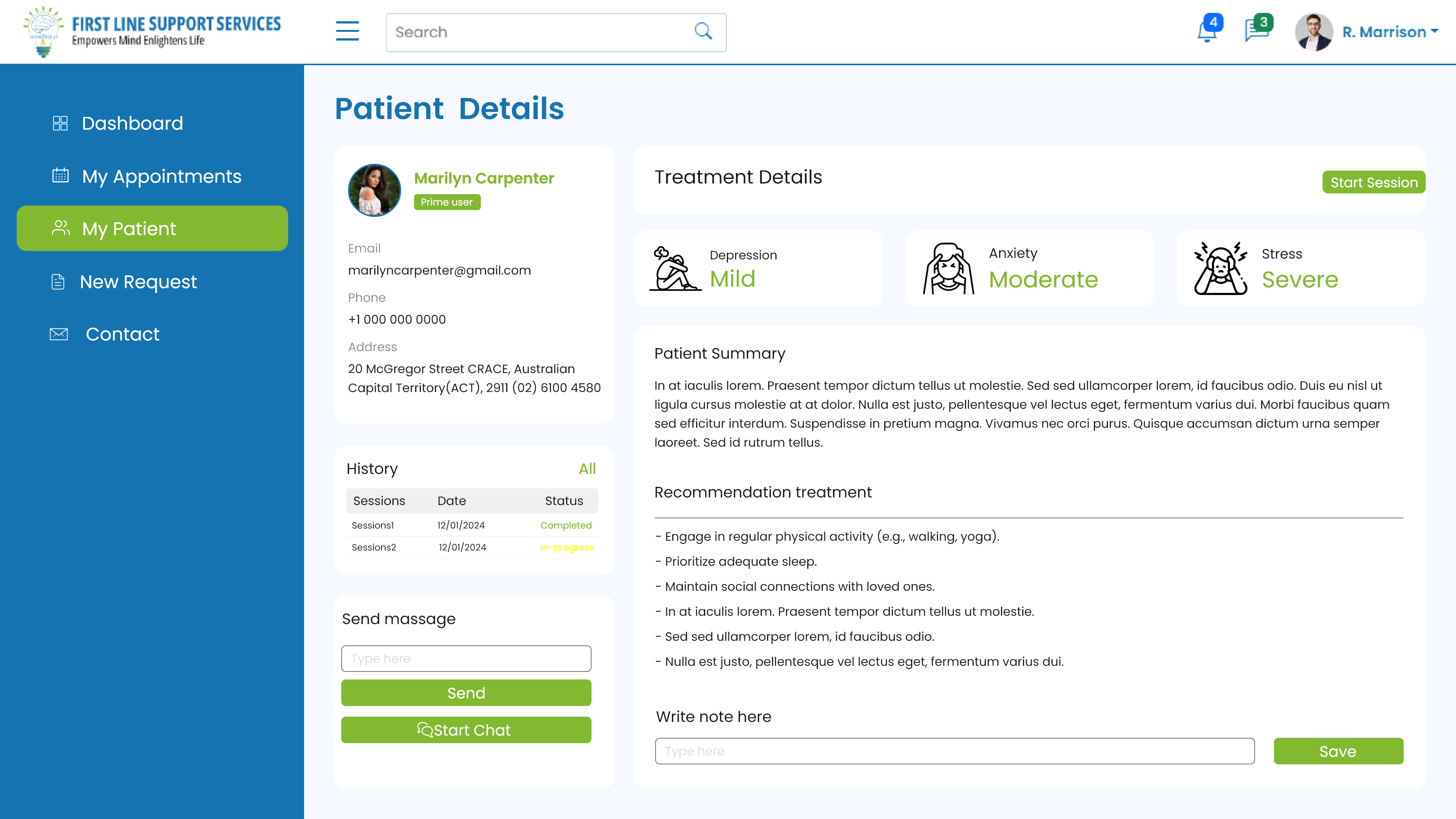Click the Start Chat button
Screen dimensions: 1456x819
pos(466,730)
